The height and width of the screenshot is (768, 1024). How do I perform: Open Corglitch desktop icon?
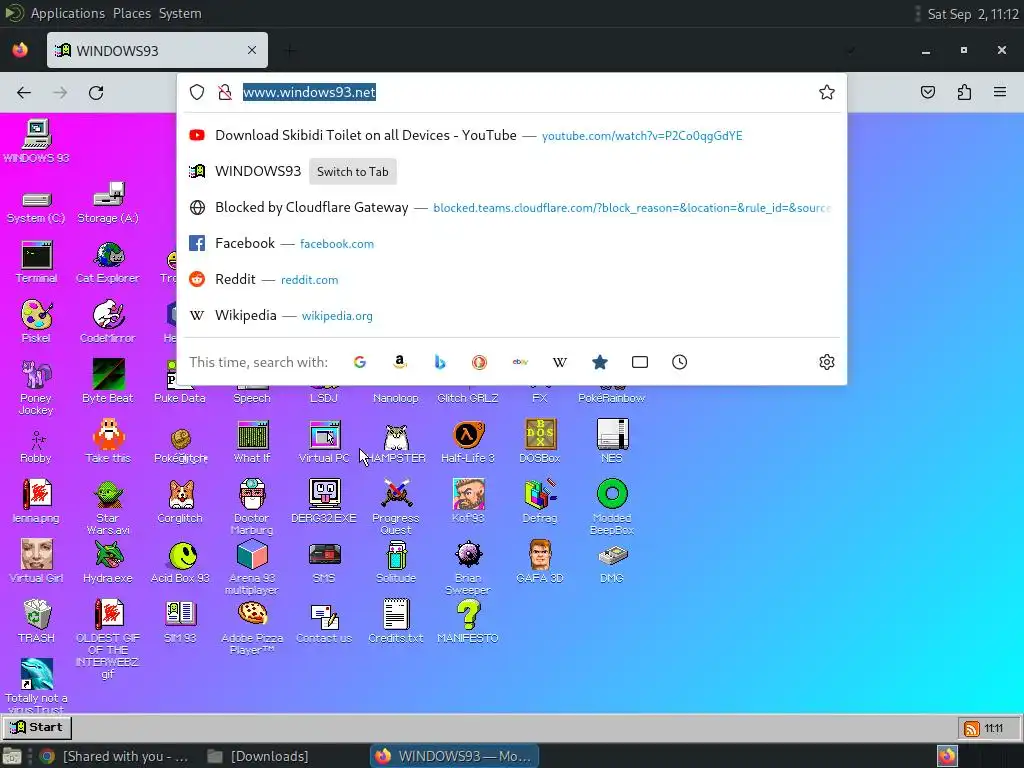[180, 502]
